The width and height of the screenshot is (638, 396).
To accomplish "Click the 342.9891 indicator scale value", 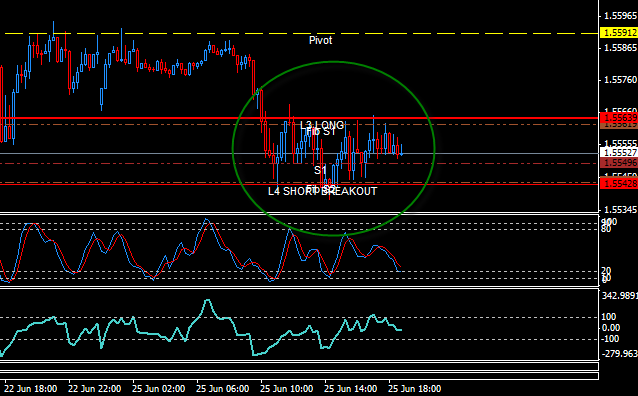I will [620, 295].
